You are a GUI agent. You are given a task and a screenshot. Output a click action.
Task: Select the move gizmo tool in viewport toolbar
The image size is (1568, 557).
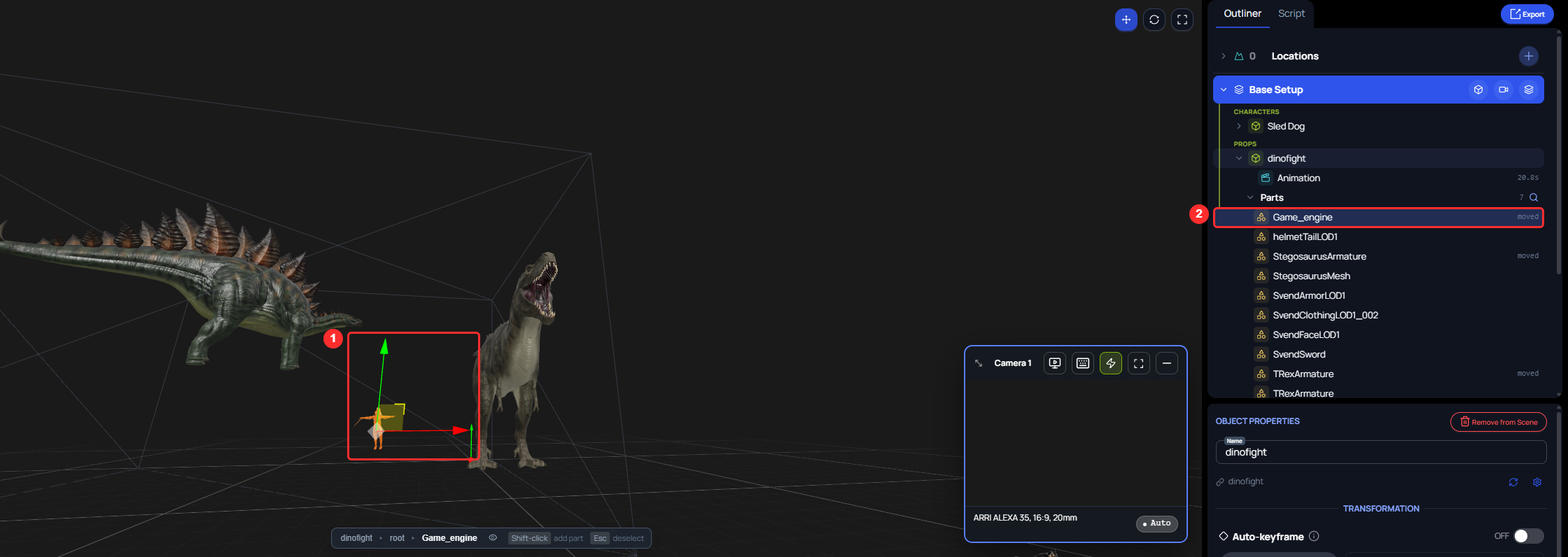tap(1126, 20)
